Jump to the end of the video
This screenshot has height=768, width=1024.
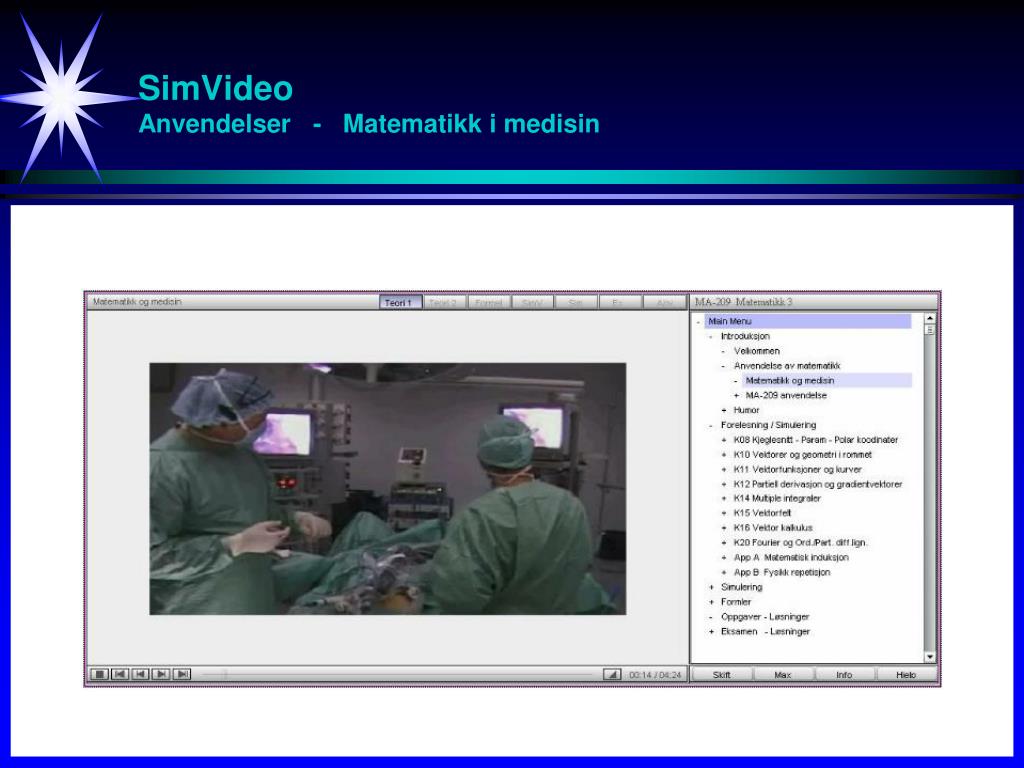coord(182,674)
